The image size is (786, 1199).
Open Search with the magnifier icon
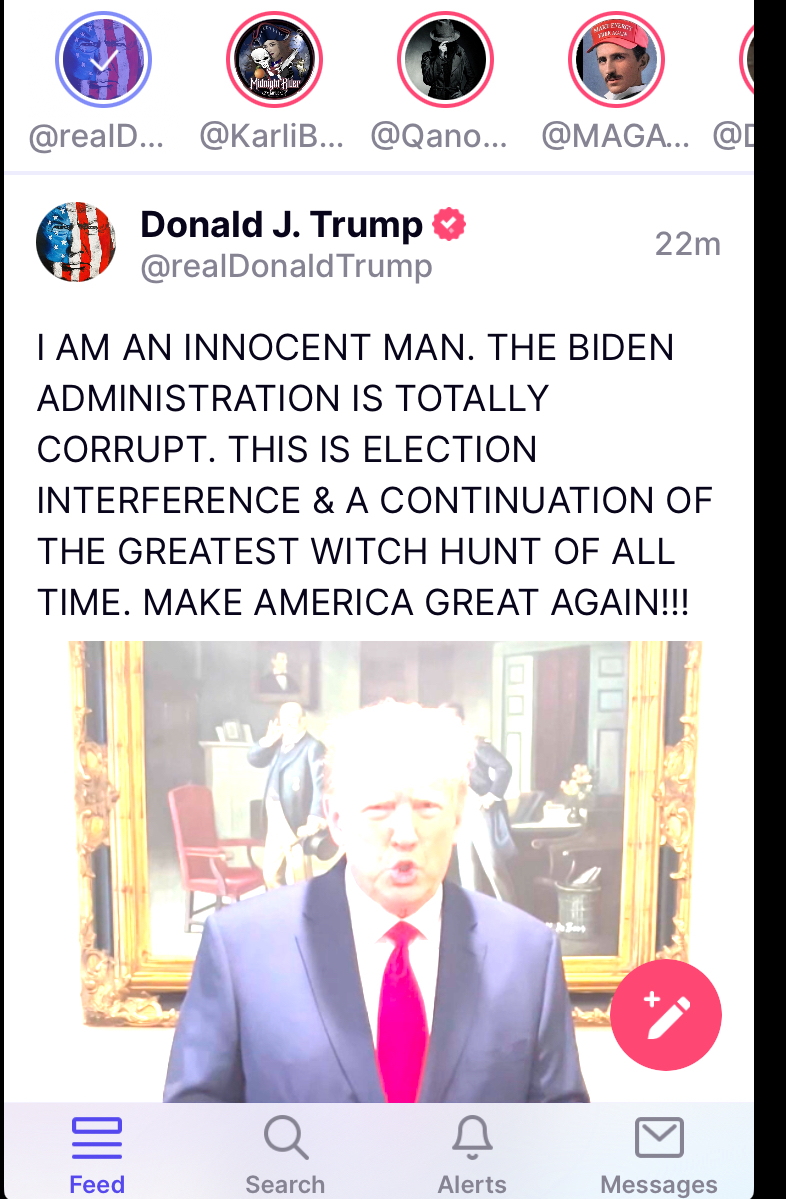coord(285,1155)
